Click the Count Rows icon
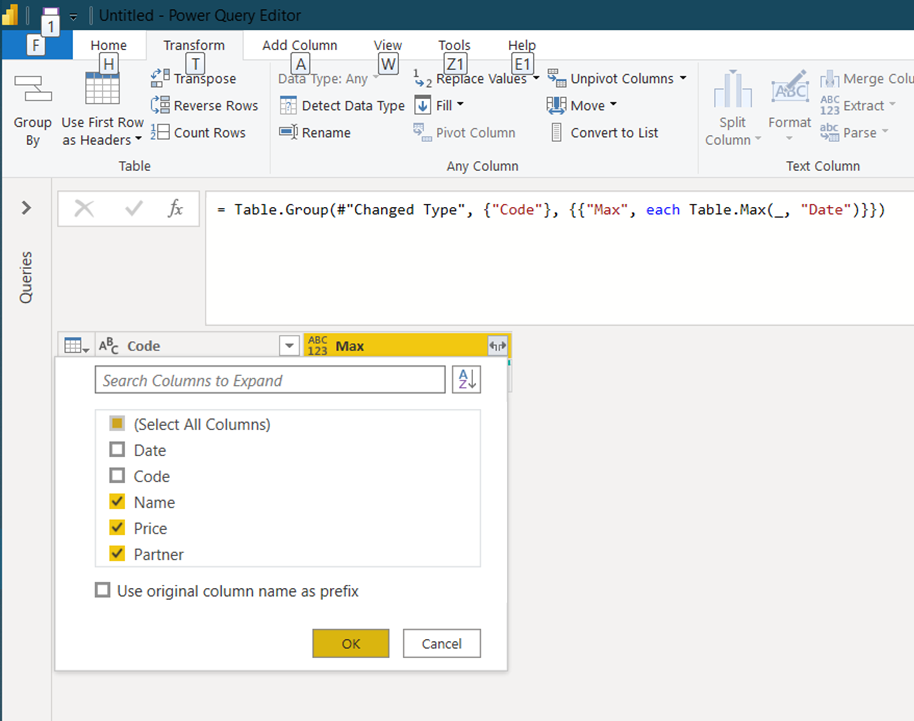 tap(160, 132)
